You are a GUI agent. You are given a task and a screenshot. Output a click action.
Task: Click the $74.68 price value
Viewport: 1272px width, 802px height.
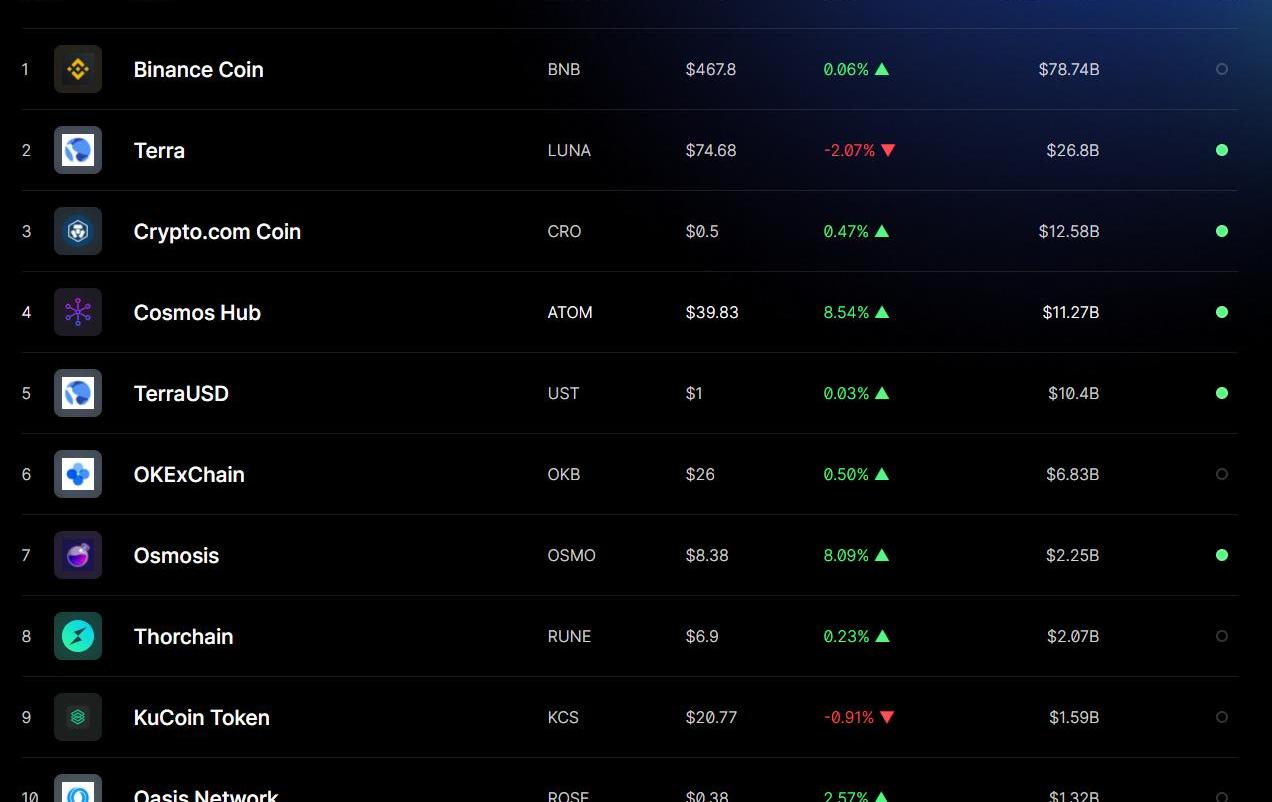(711, 150)
